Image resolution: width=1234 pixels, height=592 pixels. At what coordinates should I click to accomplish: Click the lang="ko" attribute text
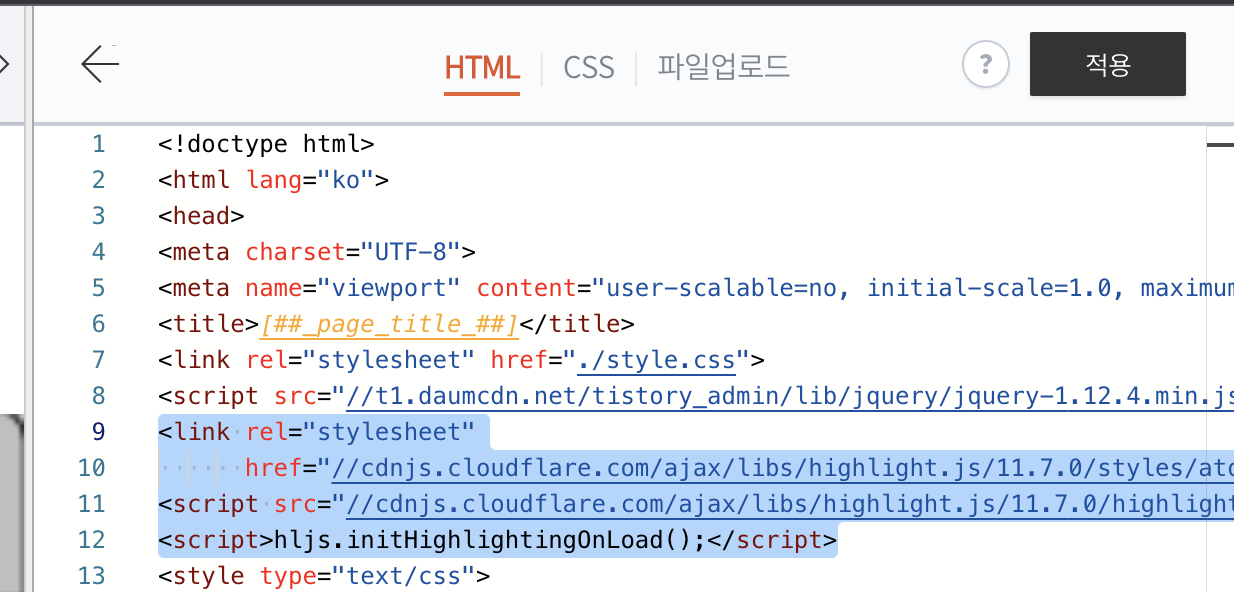pyautogui.click(x=310, y=180)
